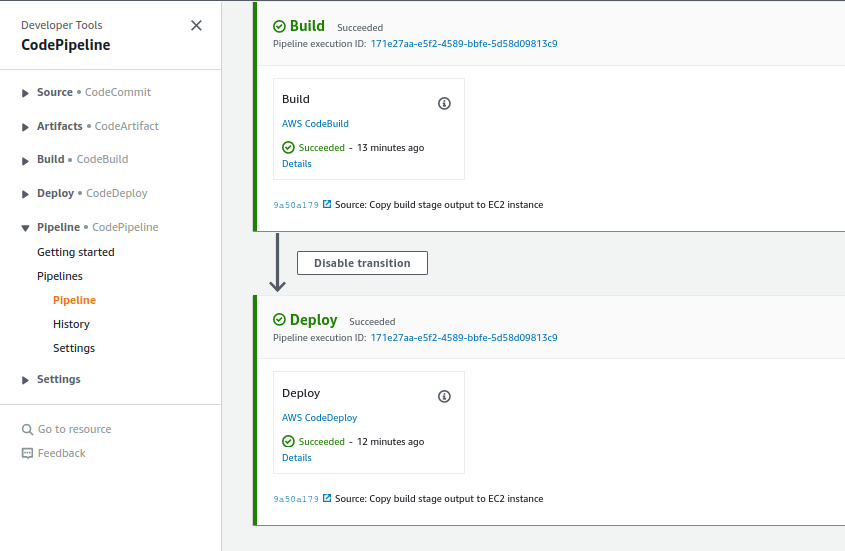Collapse the Pipeline CodePipeline section
This screenshot has width=845, height=551.
pos(25,228)
